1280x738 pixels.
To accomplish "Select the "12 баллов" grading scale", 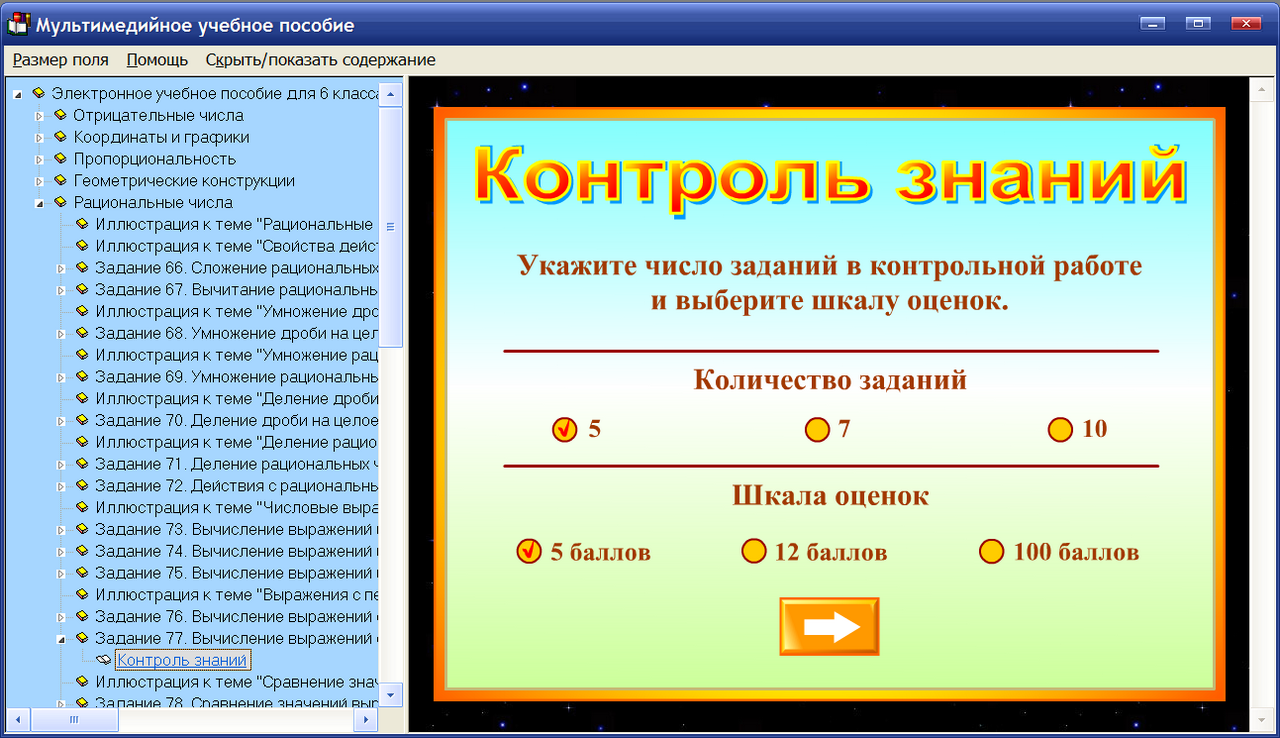I will 754,550.
